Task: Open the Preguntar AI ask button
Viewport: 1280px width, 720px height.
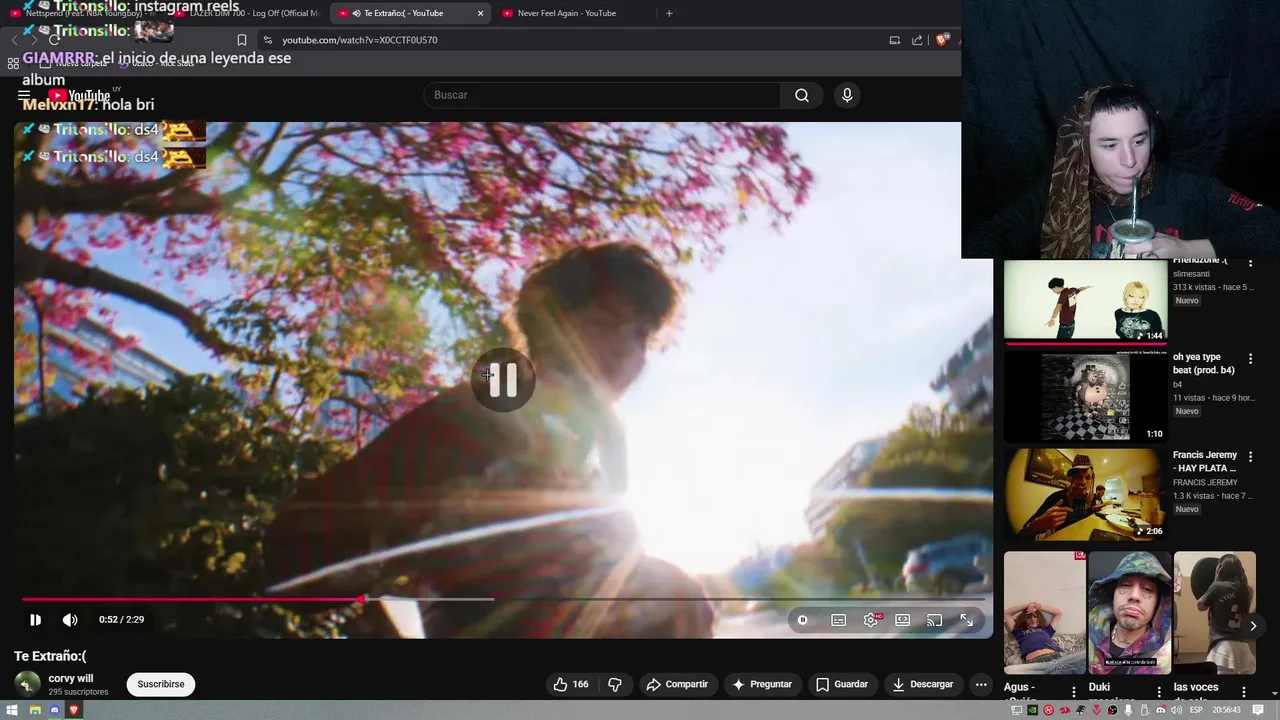Action: 762,684
